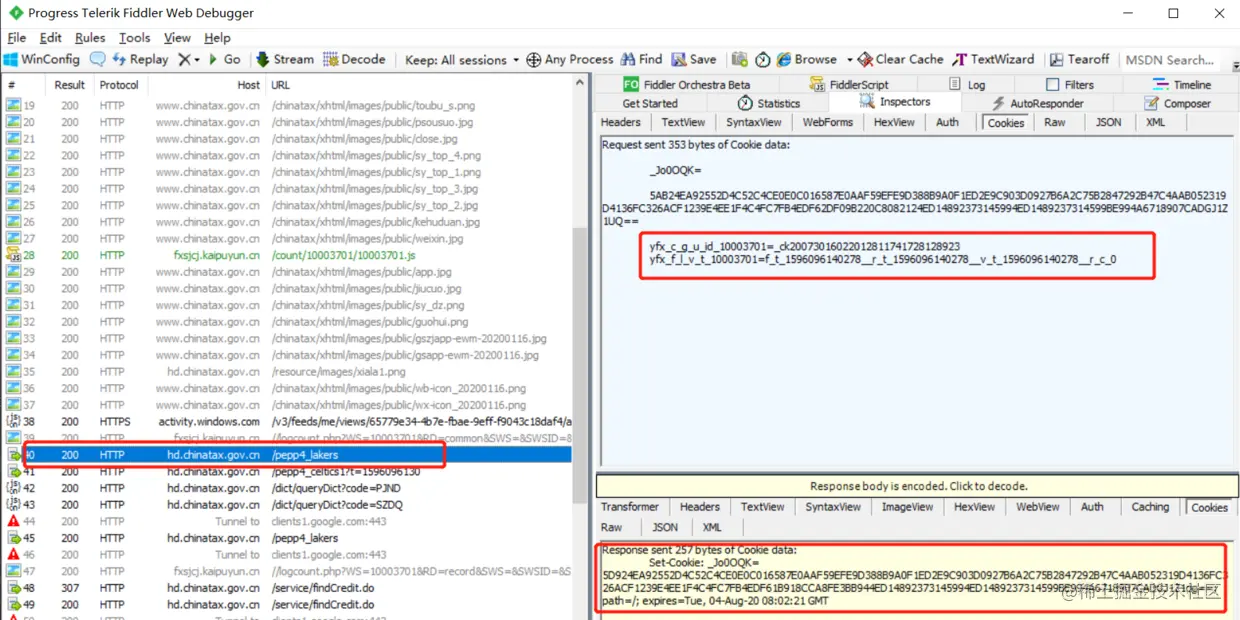Switch to the Statistics tab
The width and height of the screenshot is (1240, 620).
tap(769, 103)
